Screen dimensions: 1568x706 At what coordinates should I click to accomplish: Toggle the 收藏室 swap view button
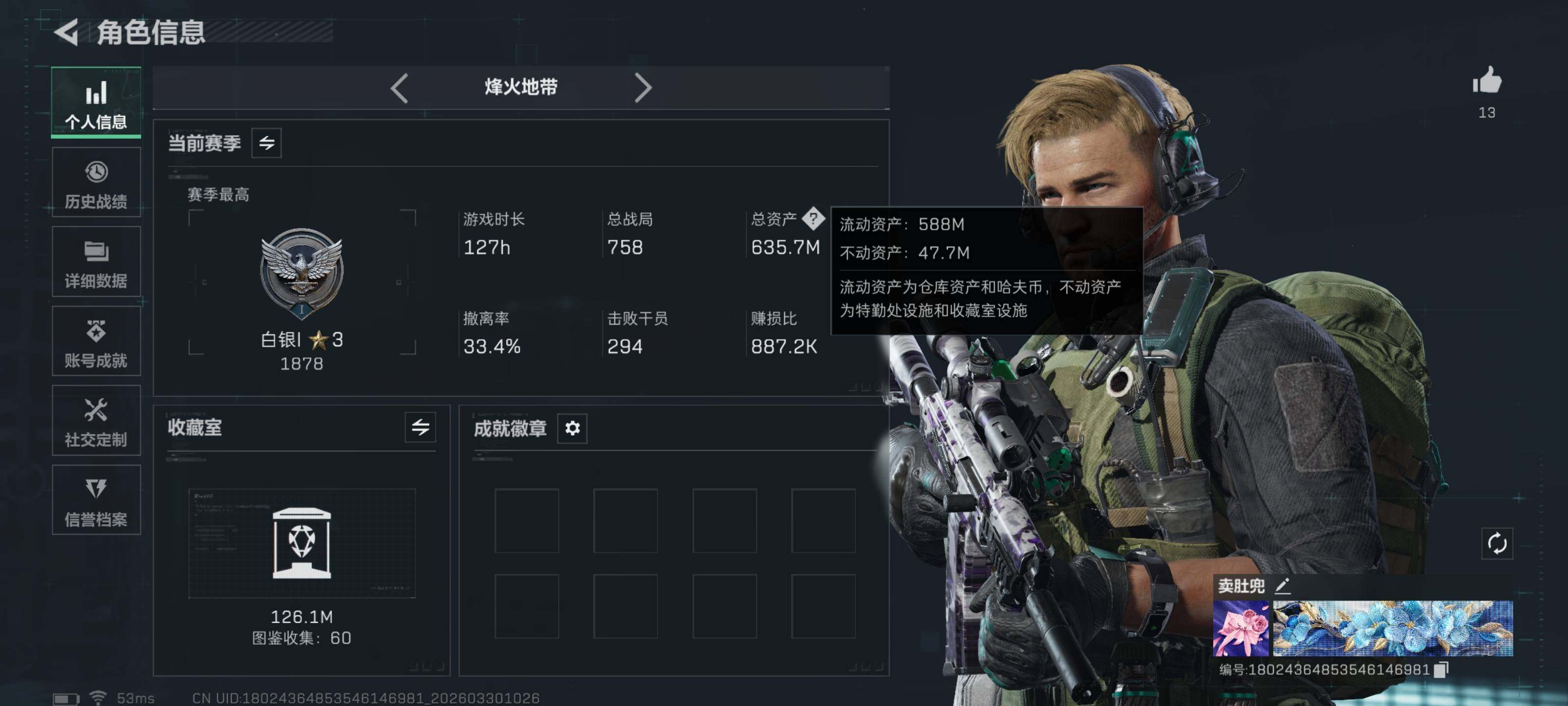click(420, 427)
